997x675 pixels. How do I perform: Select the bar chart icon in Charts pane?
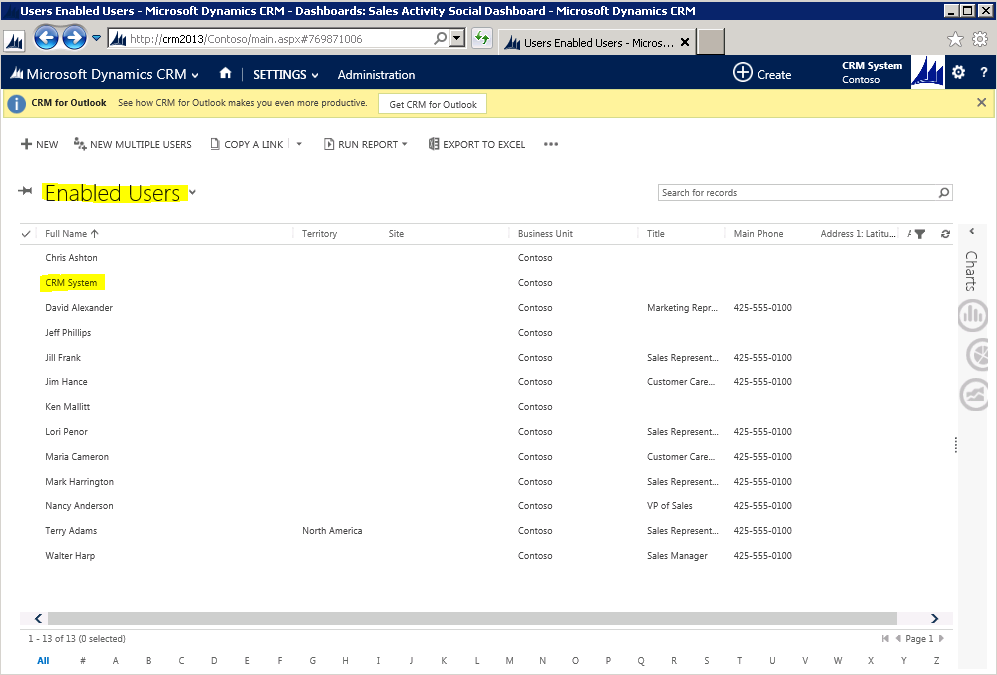click(973, 315)
